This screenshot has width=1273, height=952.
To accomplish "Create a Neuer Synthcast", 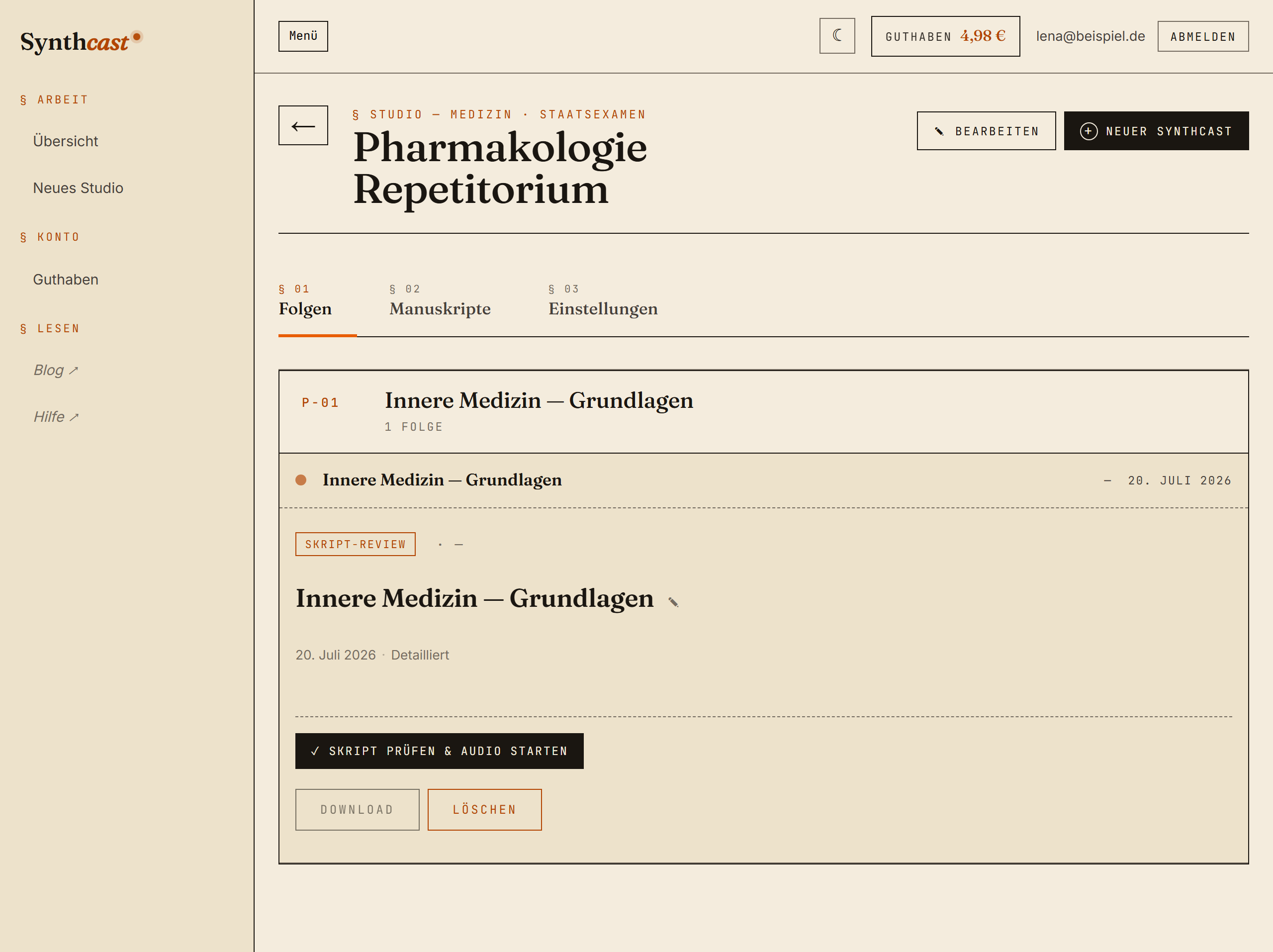I will (x=1156, y=131).
